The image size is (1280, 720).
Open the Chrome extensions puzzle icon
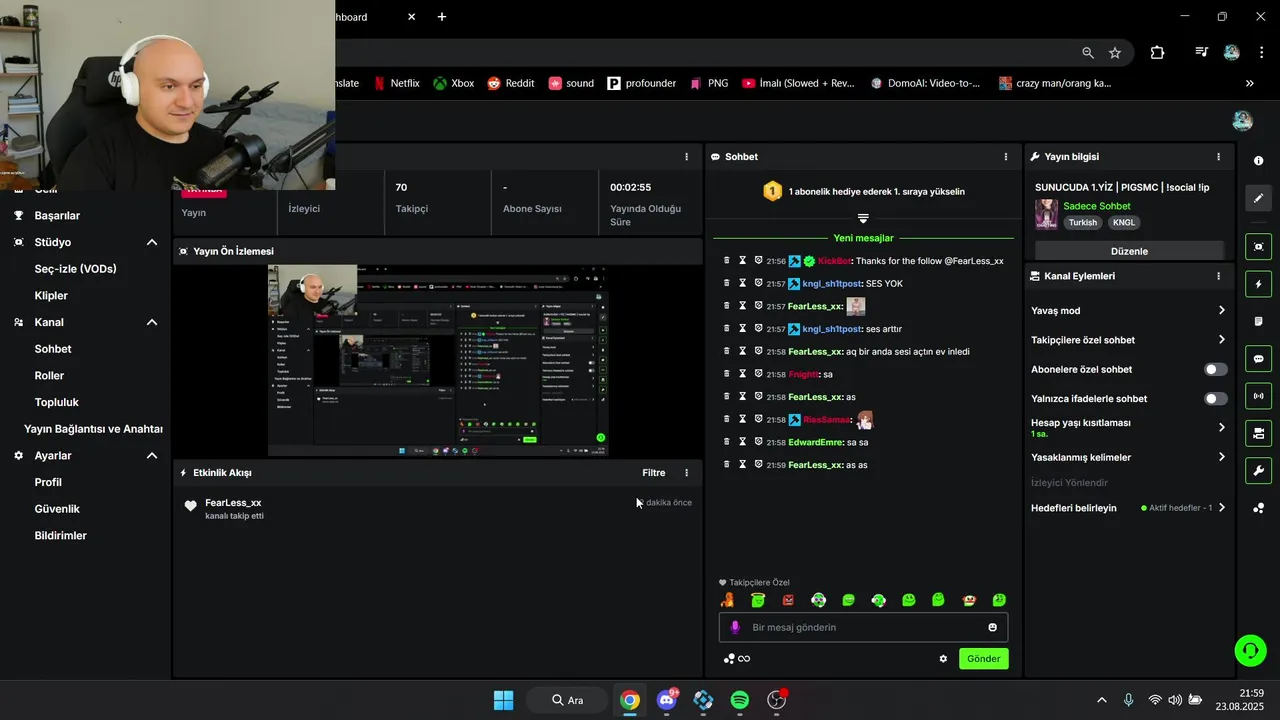pyautogui.click(x=1157, y=53)
